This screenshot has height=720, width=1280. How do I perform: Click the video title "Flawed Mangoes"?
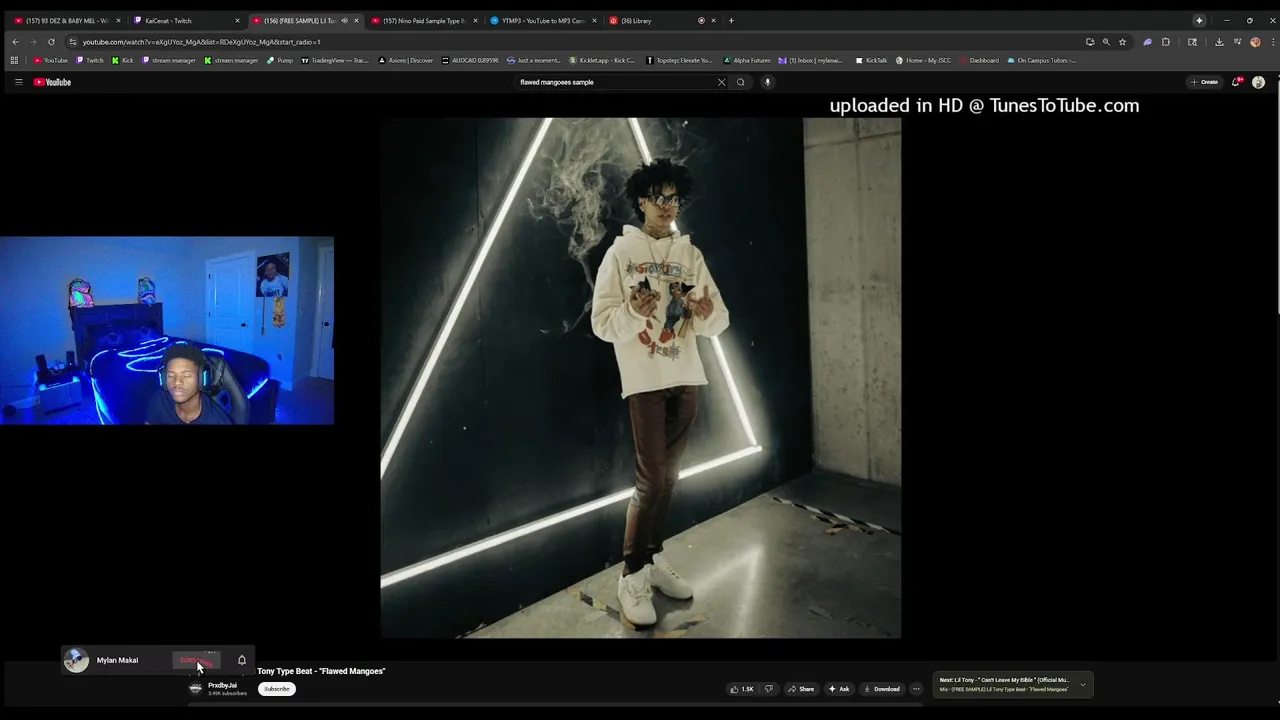click(x=321, y=671)
